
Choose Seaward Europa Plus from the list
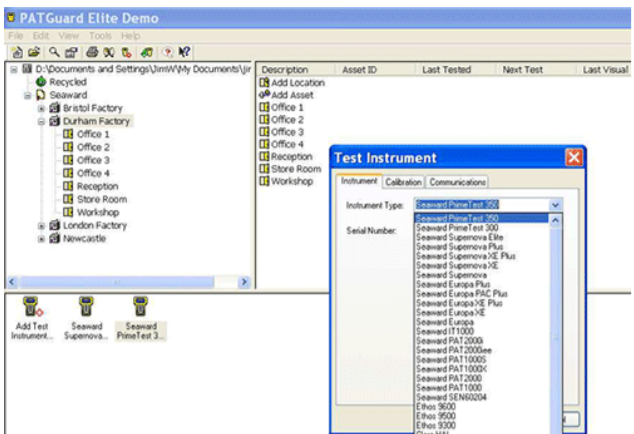[448, 284]
